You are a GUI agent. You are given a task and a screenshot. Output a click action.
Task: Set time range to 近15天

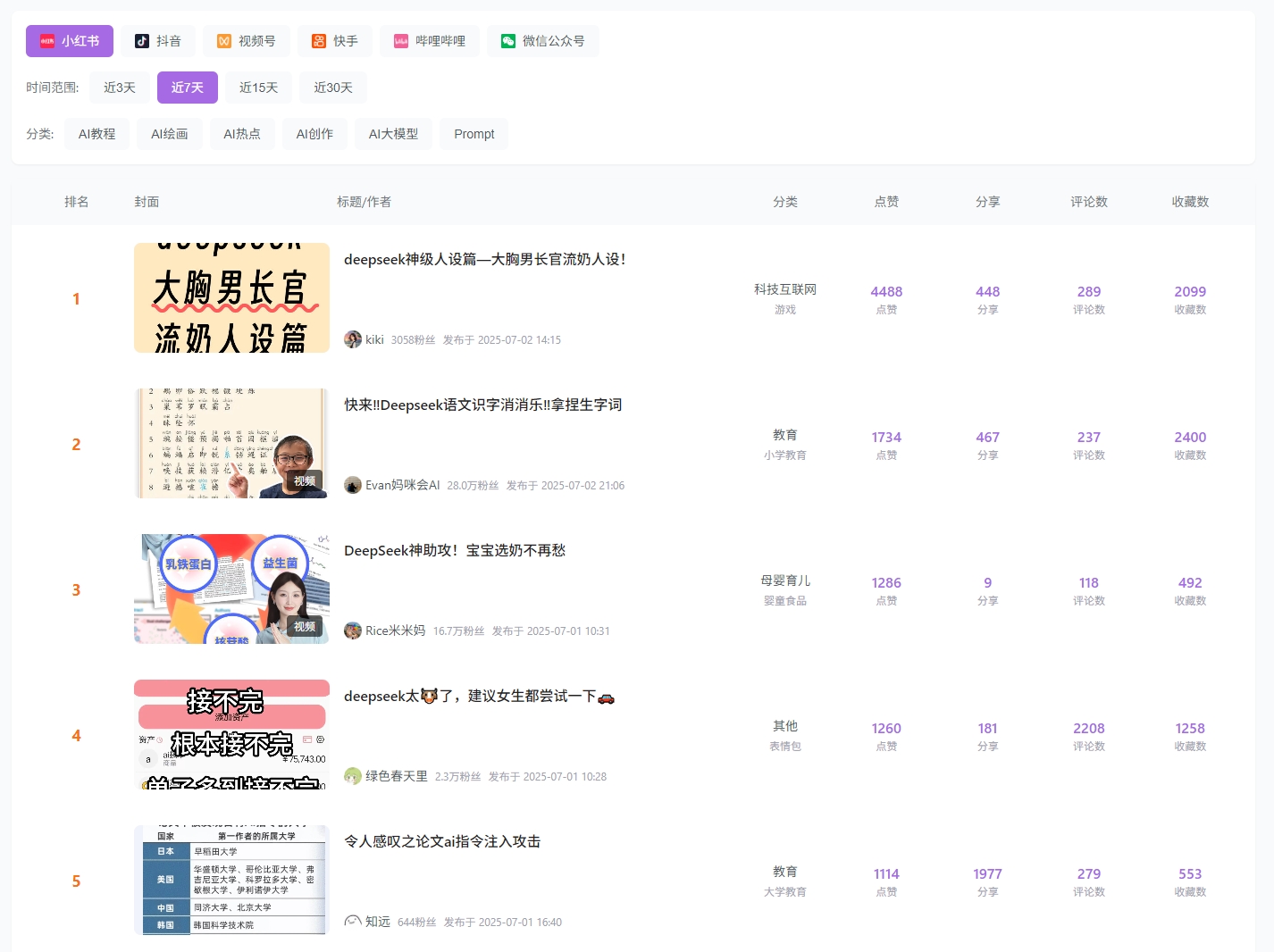(x=259, y=88)
